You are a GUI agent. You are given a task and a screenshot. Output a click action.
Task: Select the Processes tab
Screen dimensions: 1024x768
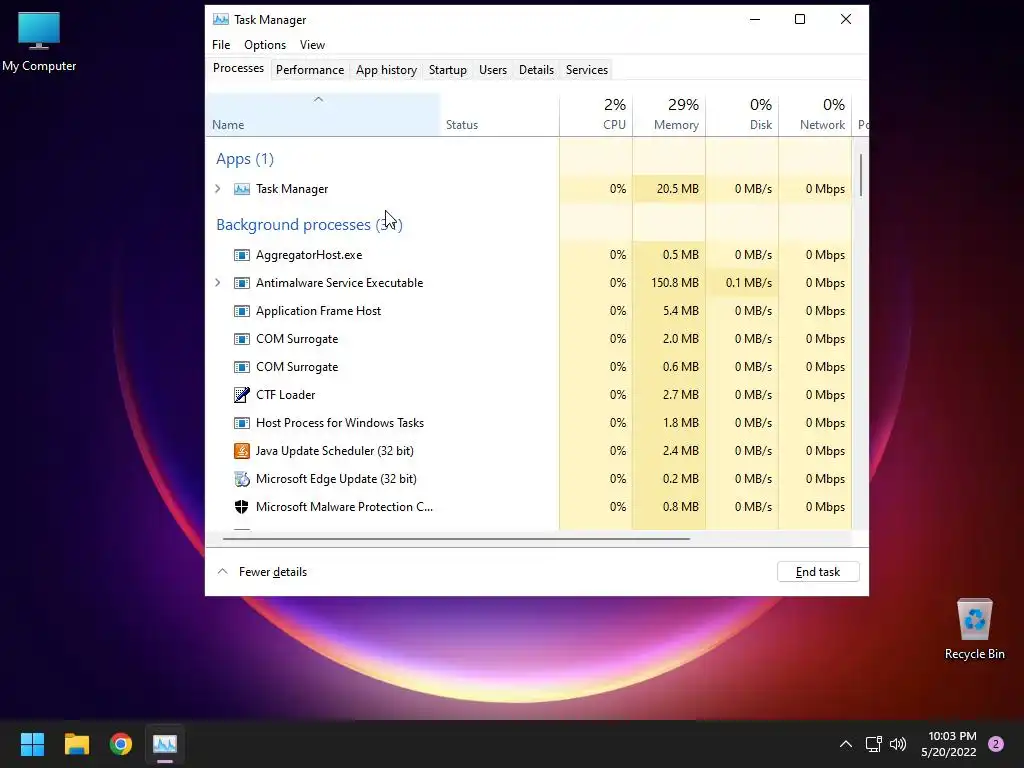[238, 69]
